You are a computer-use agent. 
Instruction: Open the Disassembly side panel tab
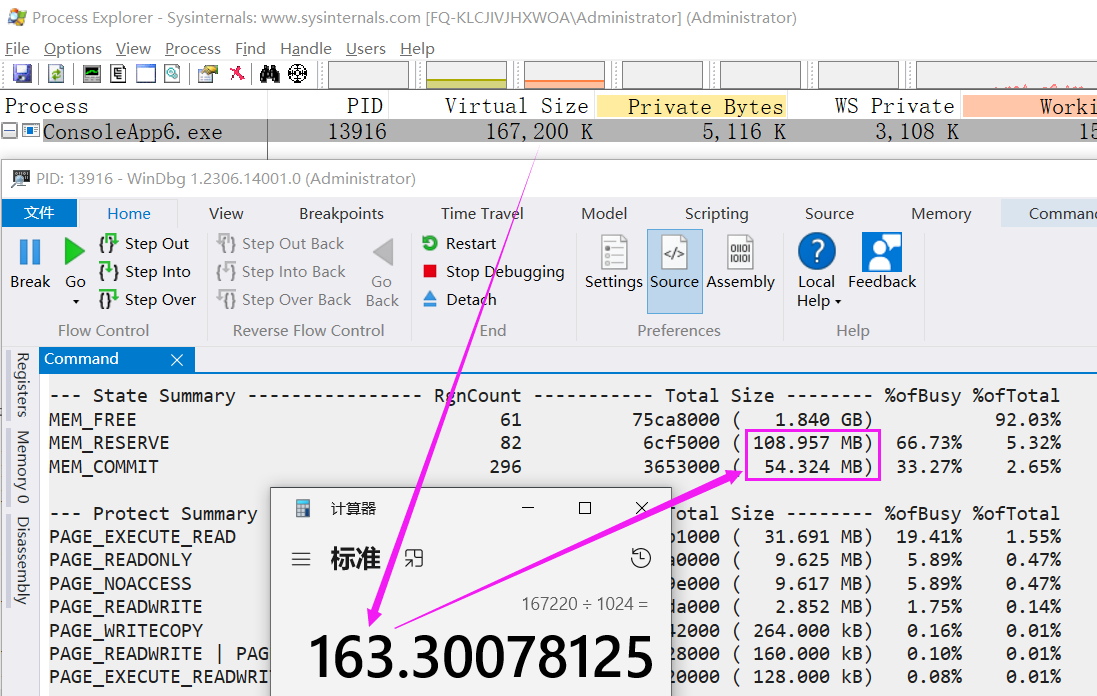click(x=22, y=560)
